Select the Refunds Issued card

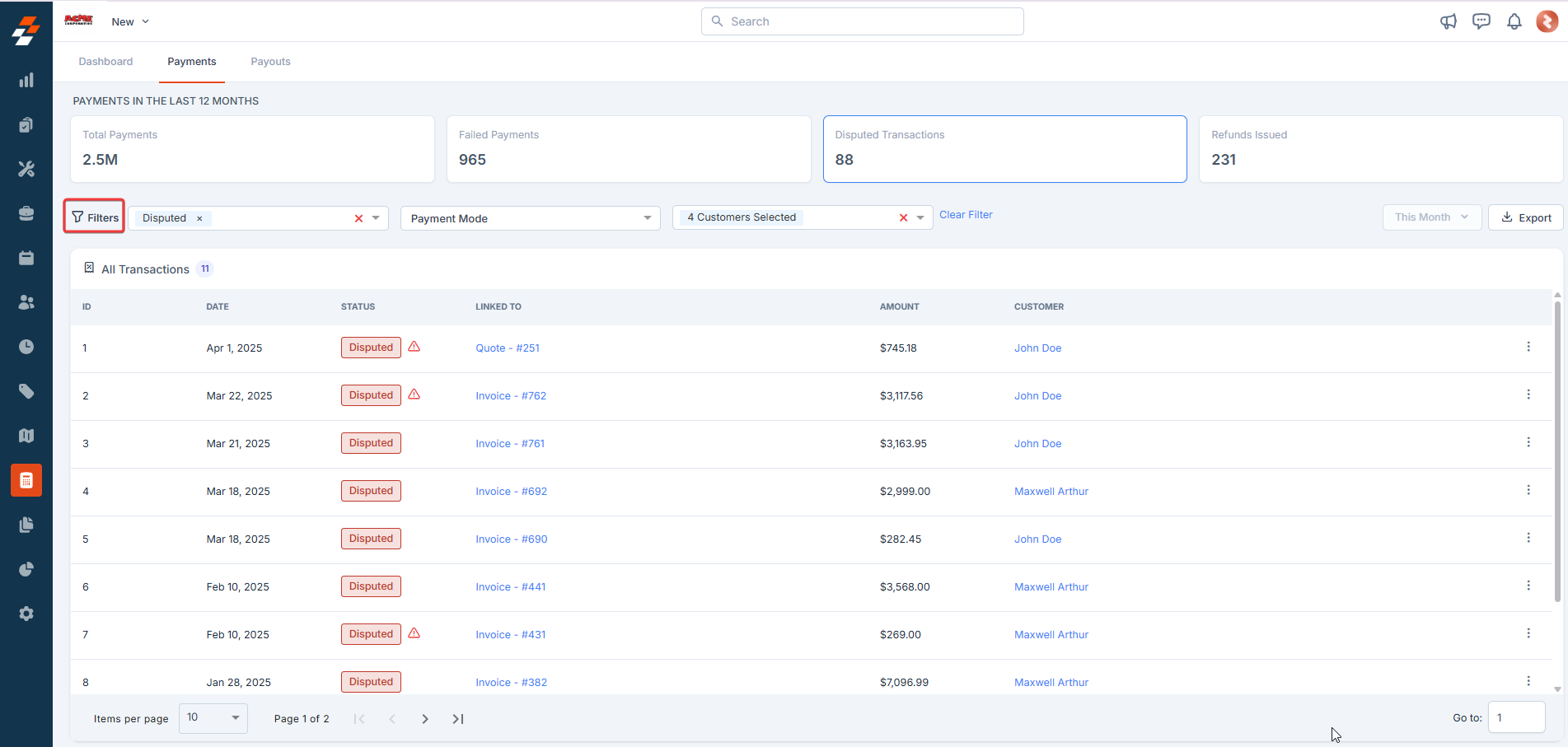[1381, 149]
